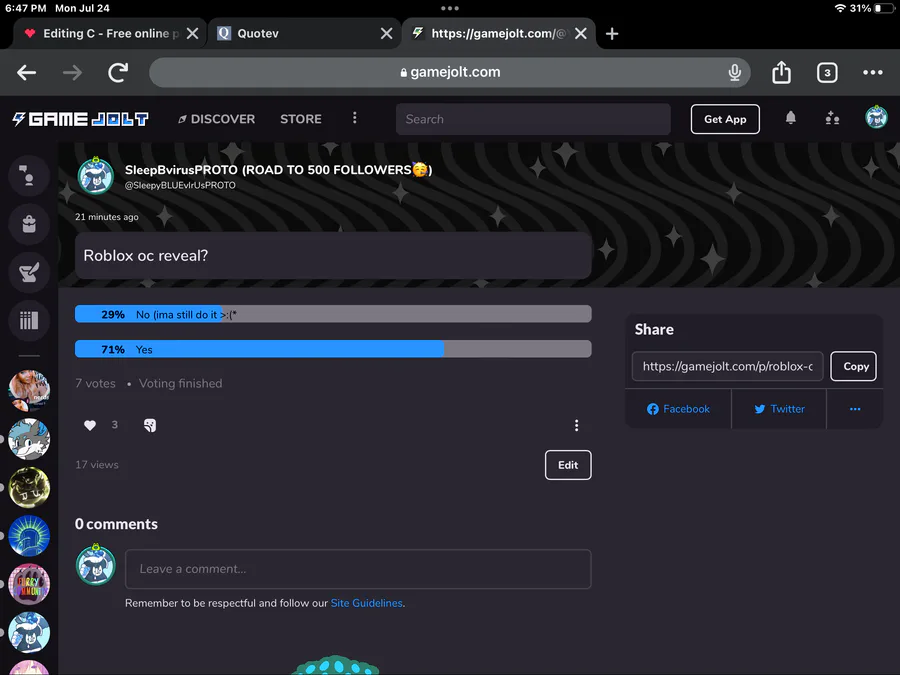The height and width of the screenshot is (675, 900).
Task: Close the gamejolt.com tab
Action: pos(581,34)
